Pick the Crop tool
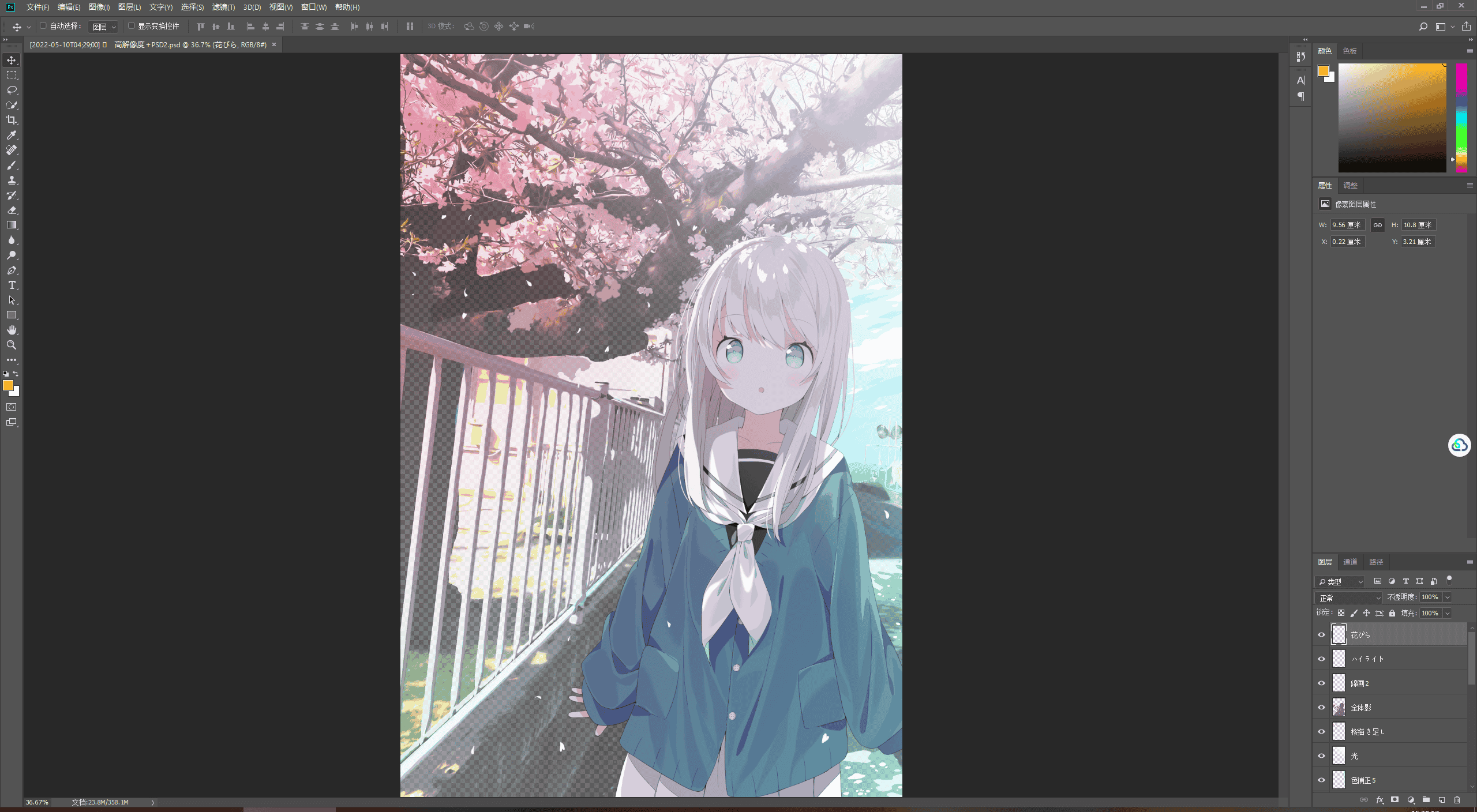Screen dimensions: 1477x812 tap(12, 120)
